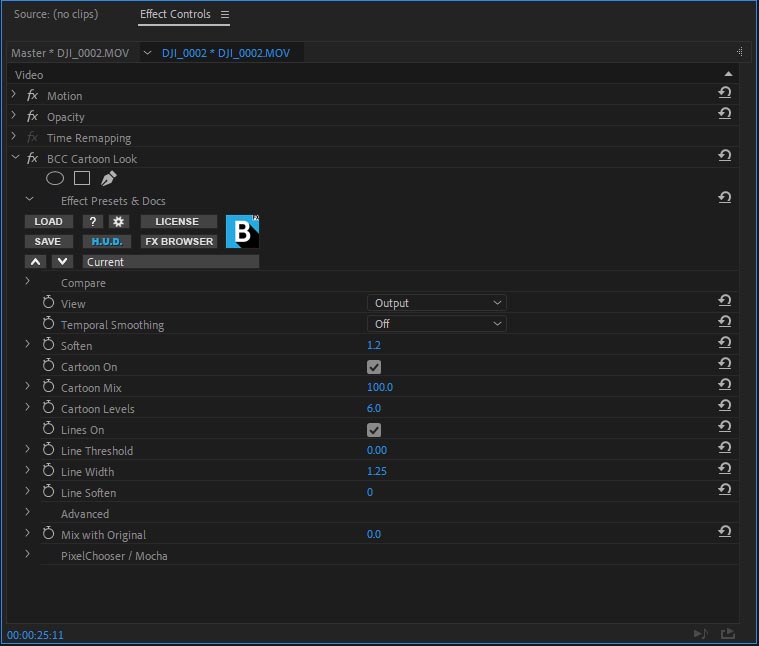
Task: Select the Effect Controls tab
Action: [175, 14]
